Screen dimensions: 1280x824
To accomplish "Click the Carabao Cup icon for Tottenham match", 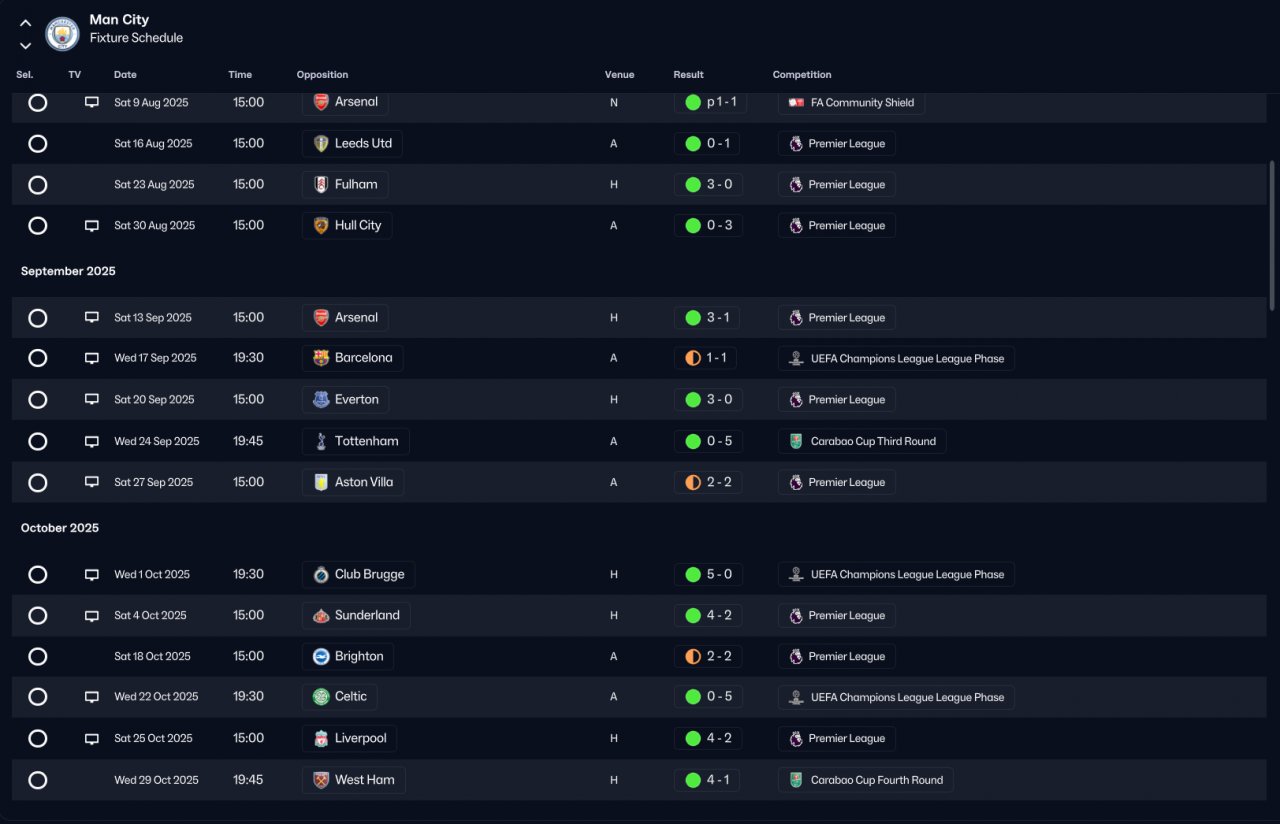I will [x=795, y=441].
